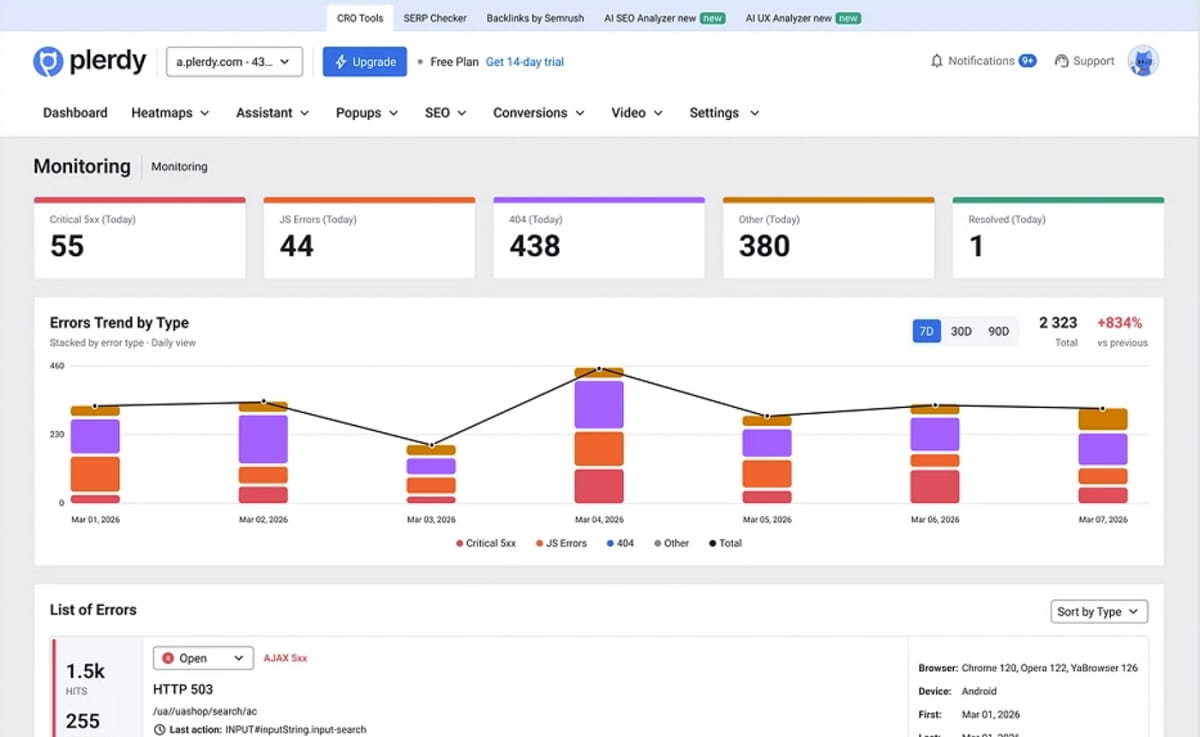Open the AI UX Analyzer tab

tap(802, 18)
